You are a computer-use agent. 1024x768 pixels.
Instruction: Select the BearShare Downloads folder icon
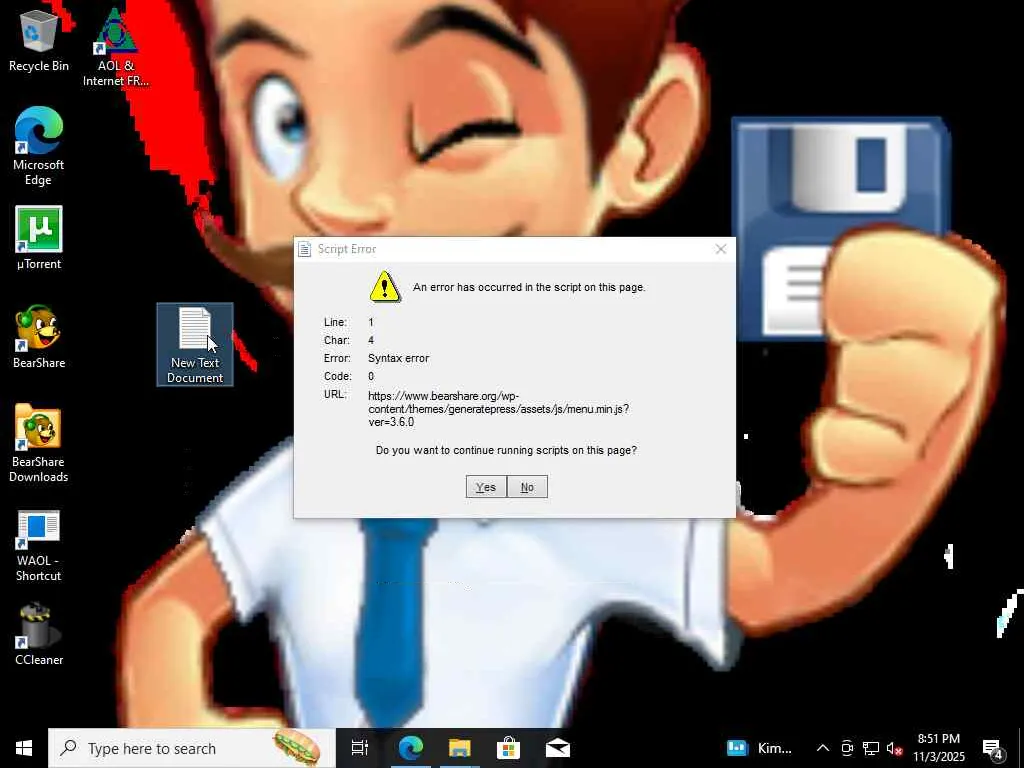click(39, 443)
